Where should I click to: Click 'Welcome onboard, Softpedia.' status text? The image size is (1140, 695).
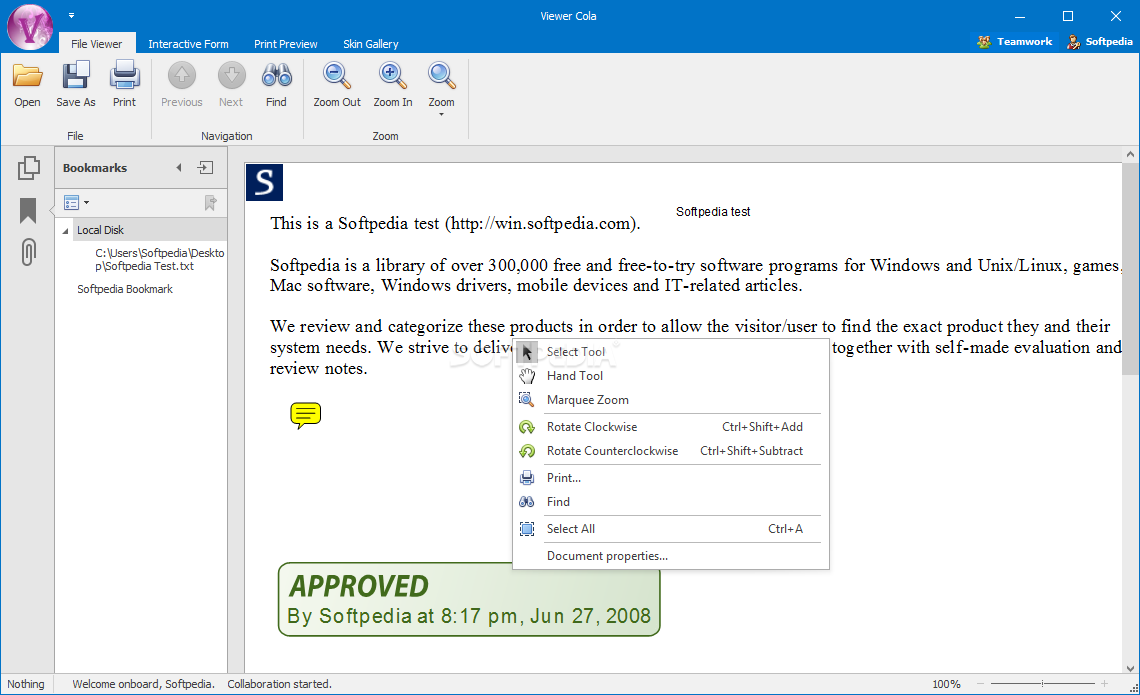143,684
